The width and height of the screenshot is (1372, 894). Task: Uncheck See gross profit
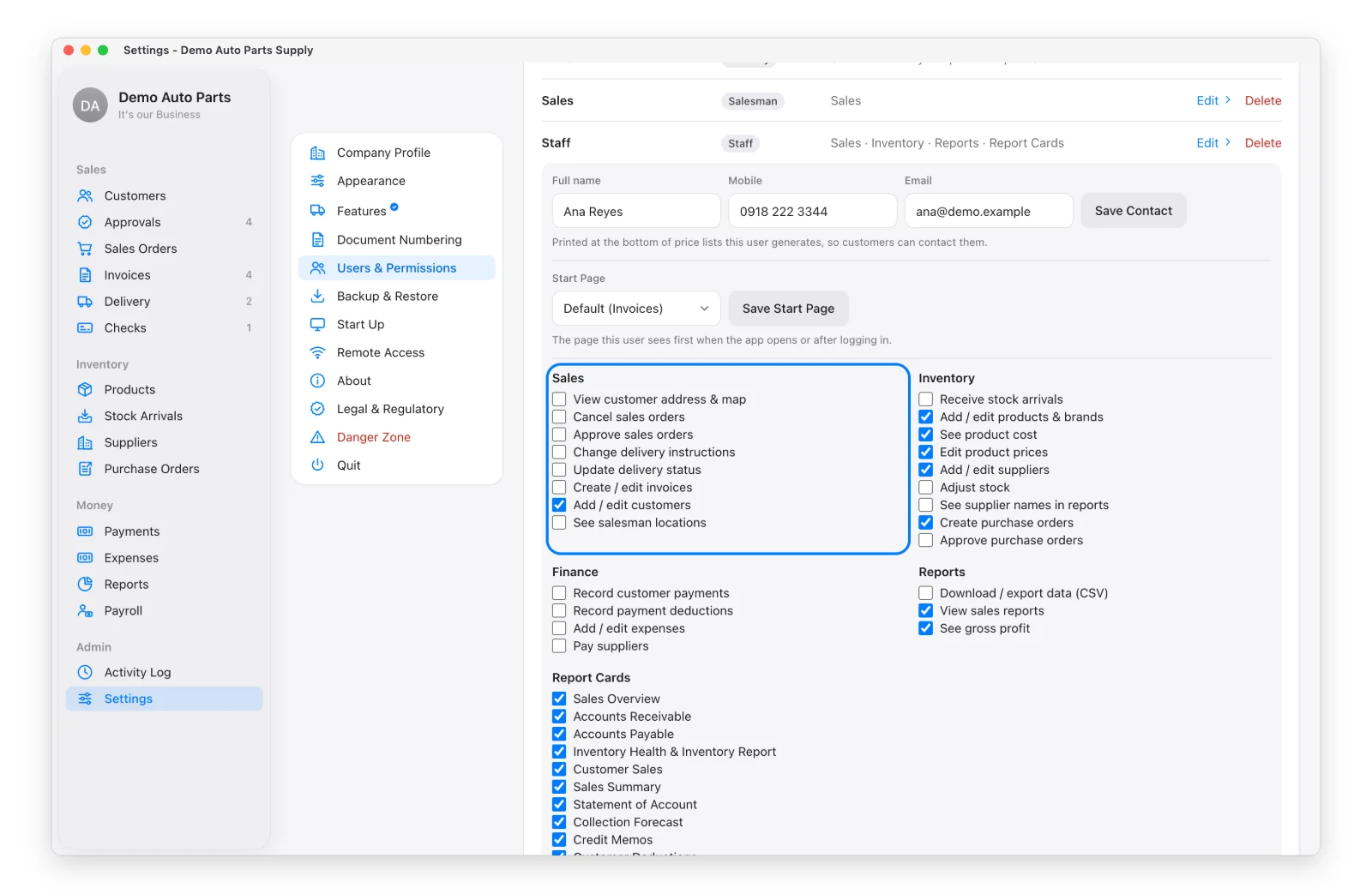[926, 628]
